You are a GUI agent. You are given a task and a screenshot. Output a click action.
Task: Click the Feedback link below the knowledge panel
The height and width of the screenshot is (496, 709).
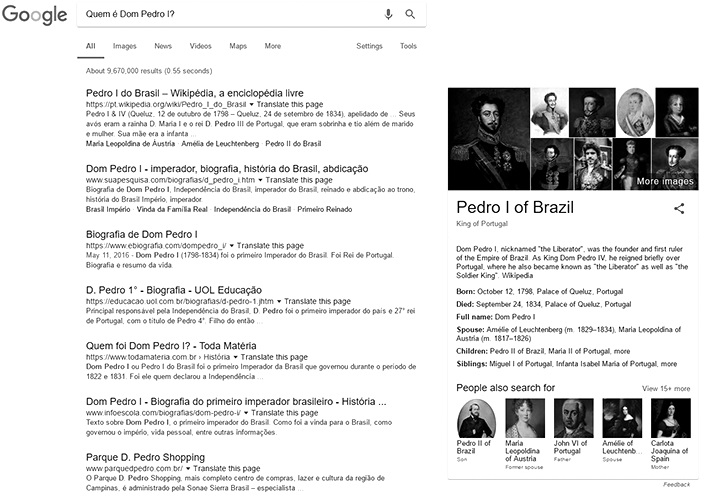[676, 484]
